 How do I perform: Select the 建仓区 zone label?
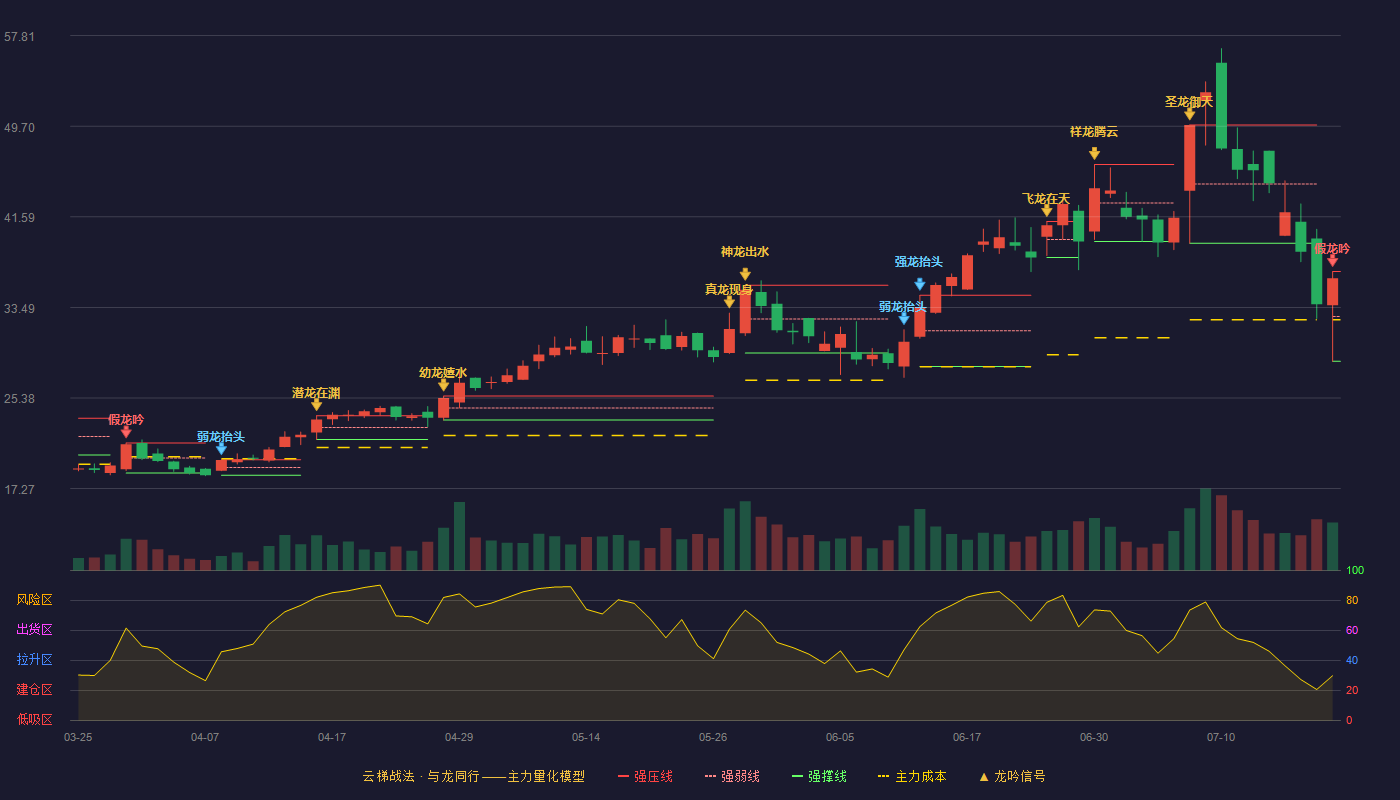click(34, 690)
